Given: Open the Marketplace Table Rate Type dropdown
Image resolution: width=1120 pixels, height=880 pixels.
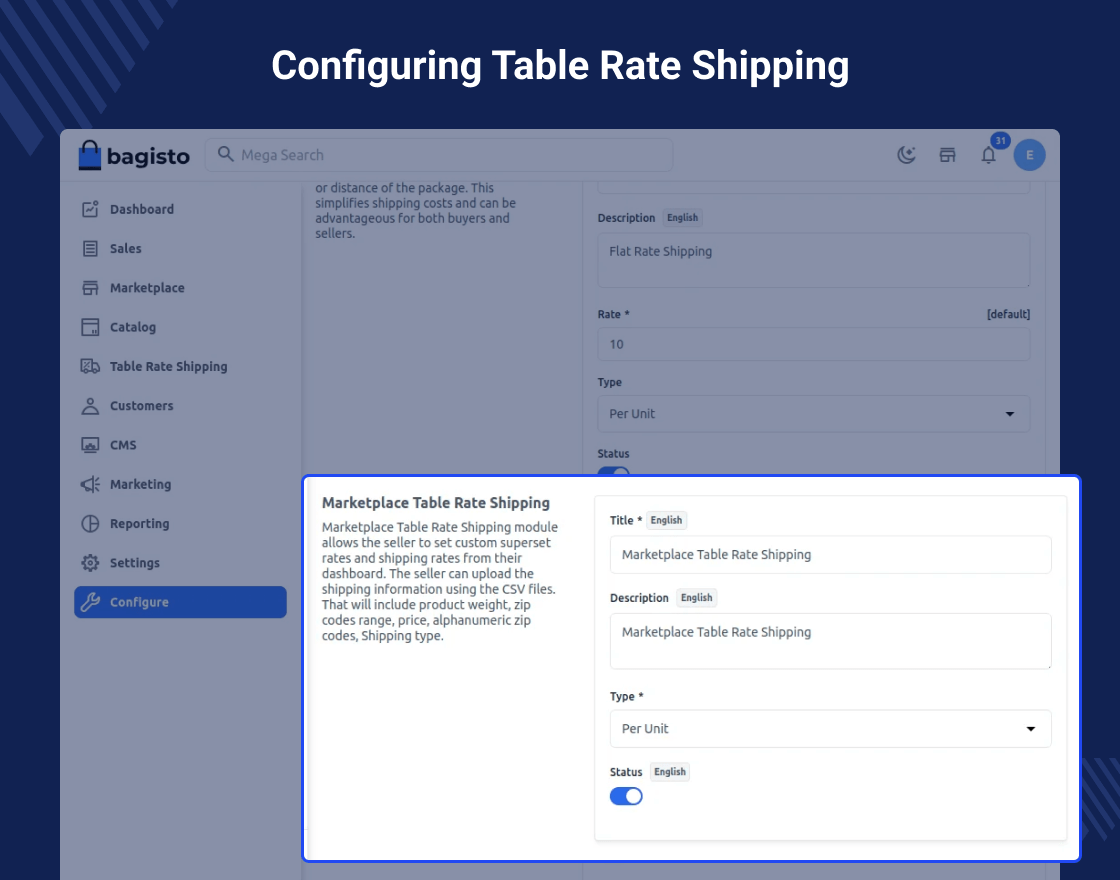Looking at the screenshot, I should [x=830, y=729].
